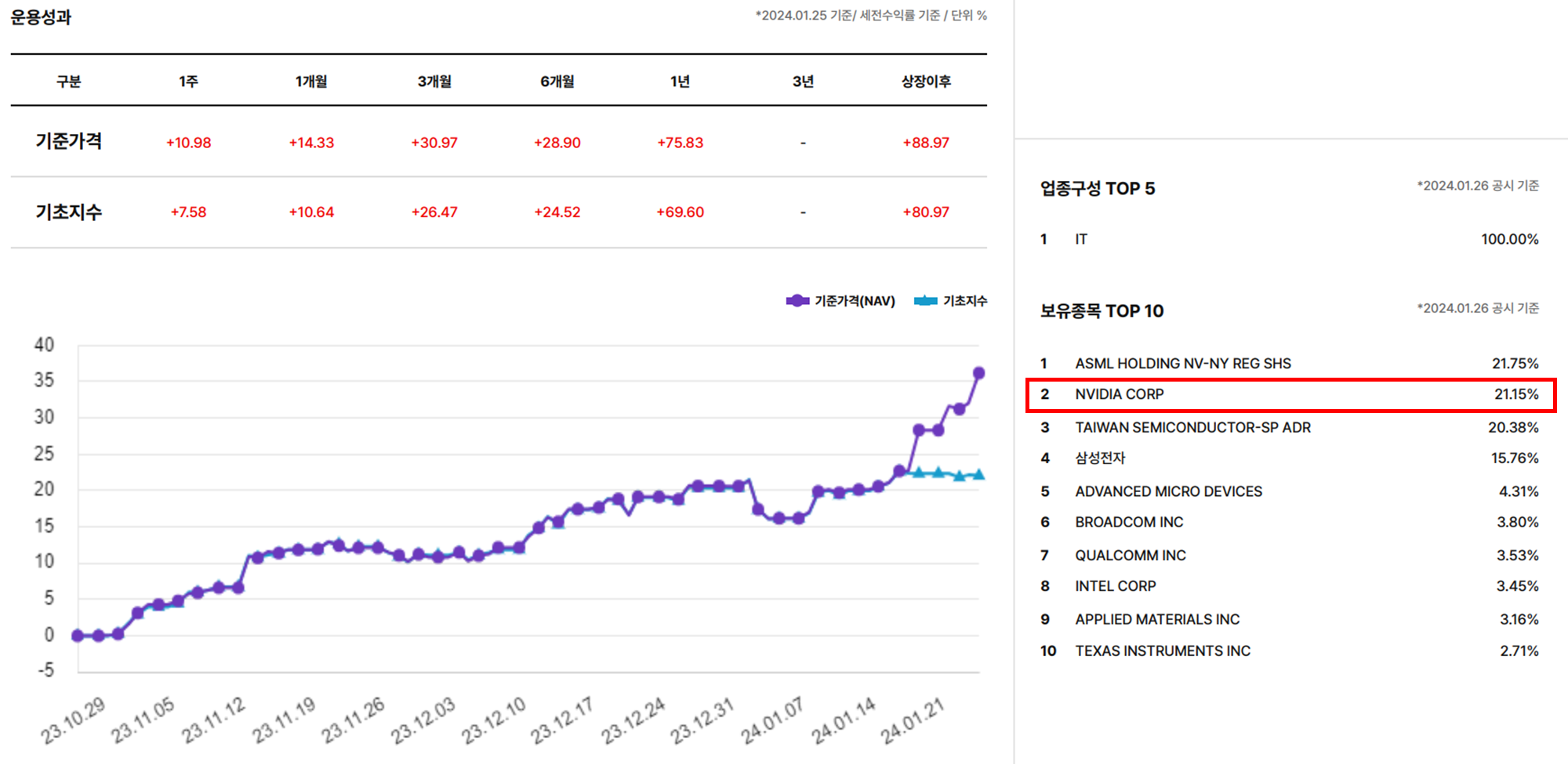Click the 23.10.29 x-axis date label

(74, 721)
